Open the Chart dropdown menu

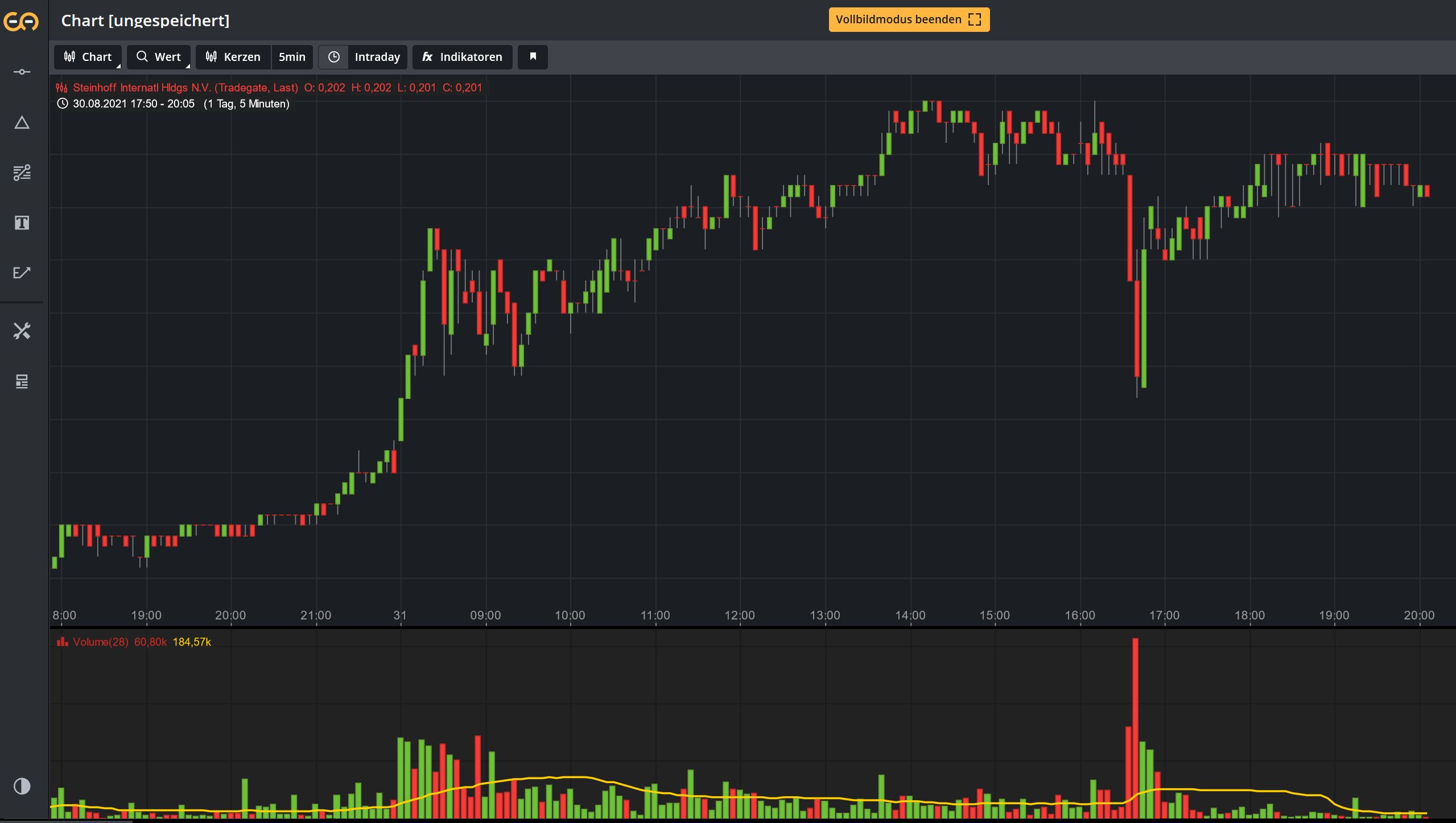88,57
